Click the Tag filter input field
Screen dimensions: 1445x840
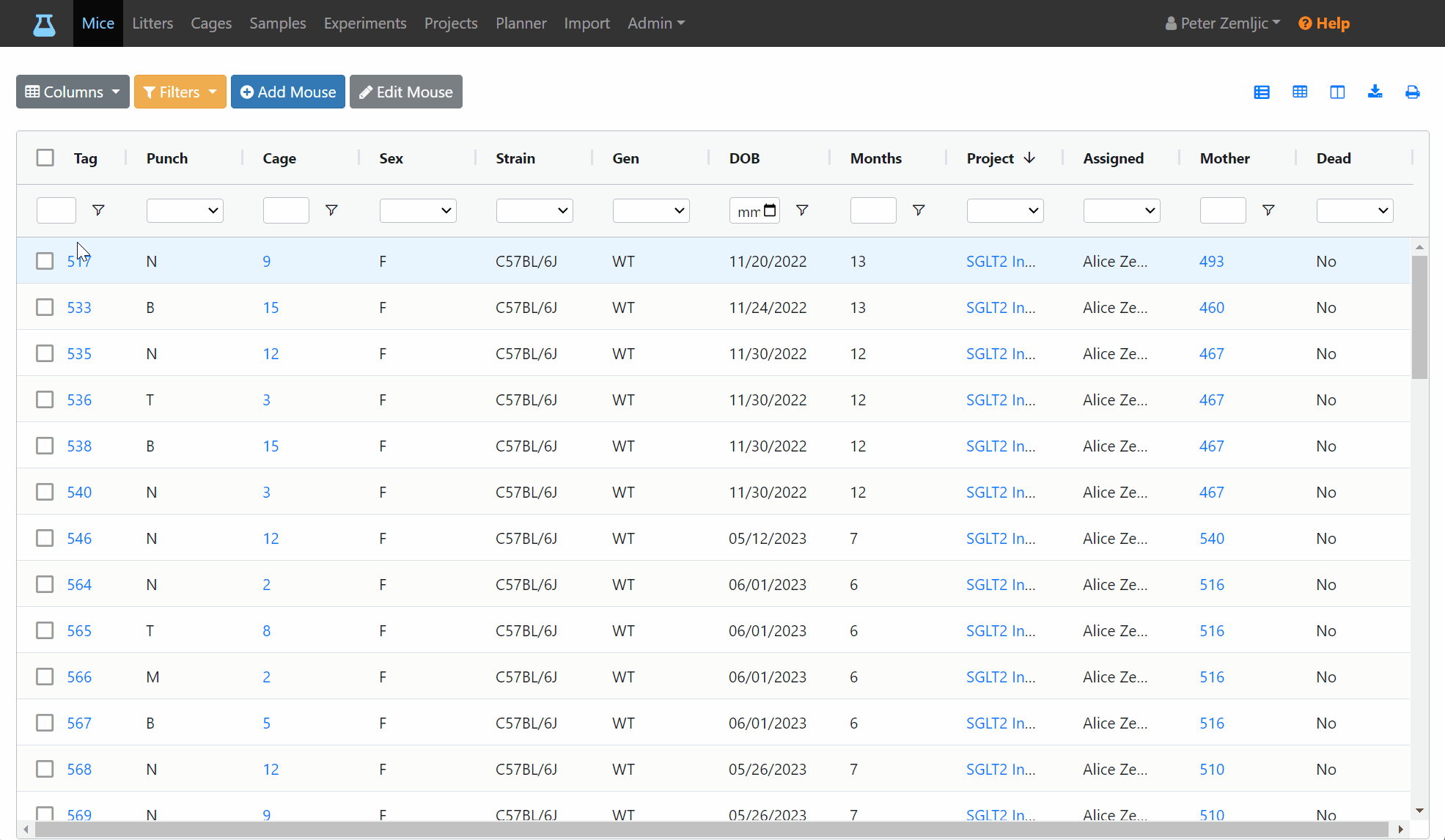(x=56, y=210)
